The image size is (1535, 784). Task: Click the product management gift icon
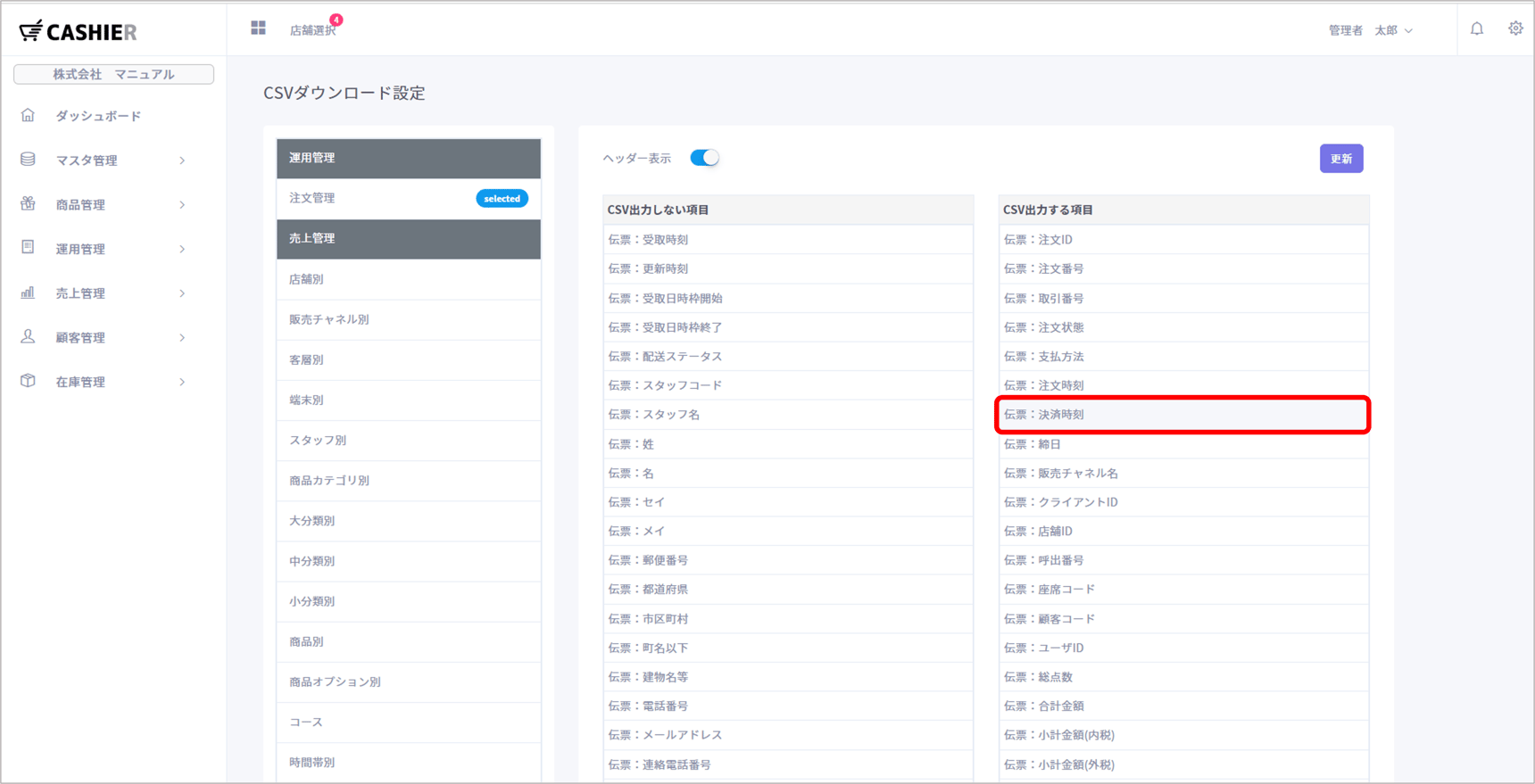(x=29, y=204)
